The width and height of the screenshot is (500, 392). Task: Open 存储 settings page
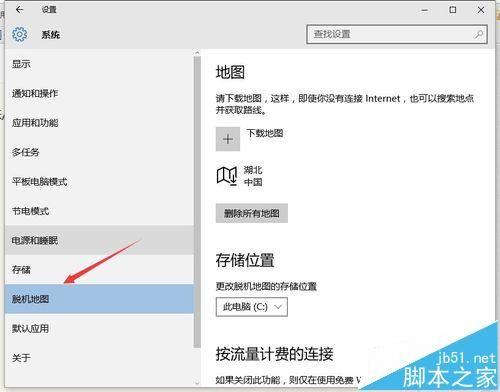pos(99,269)
